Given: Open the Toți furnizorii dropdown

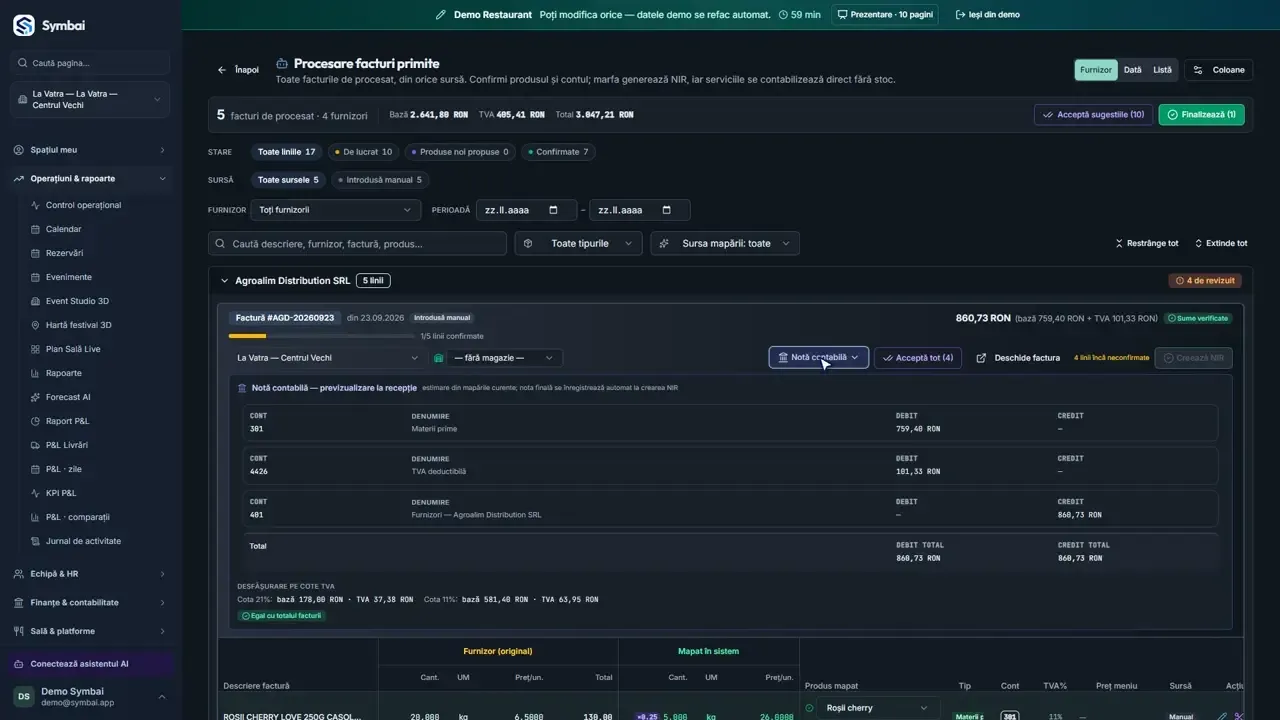Looking at the screenshot, I should tap(335, 210).
